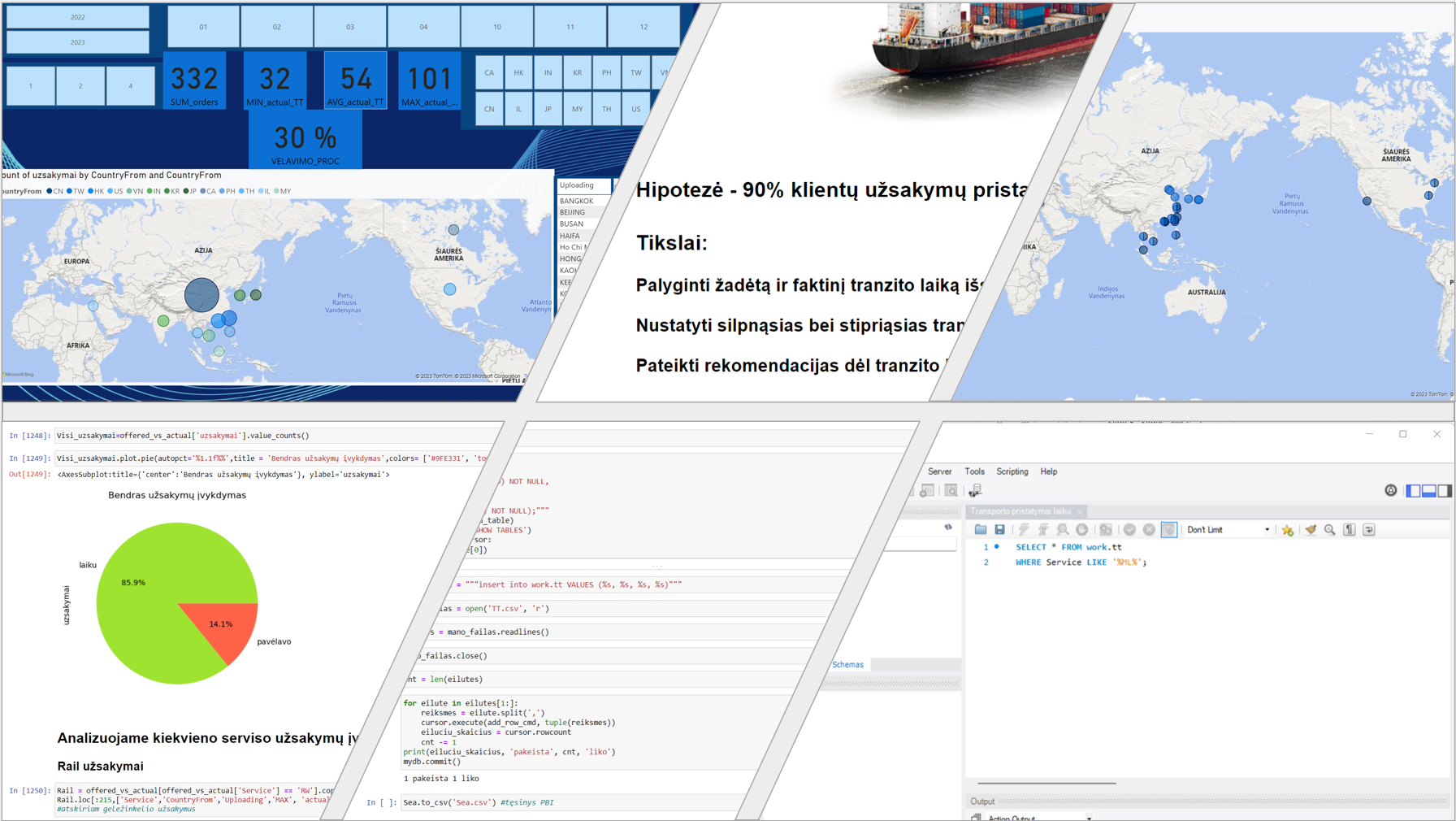
Task: Click the SUM_orders card showing 332
Action: pyautogui.click(x=194, y=80)
